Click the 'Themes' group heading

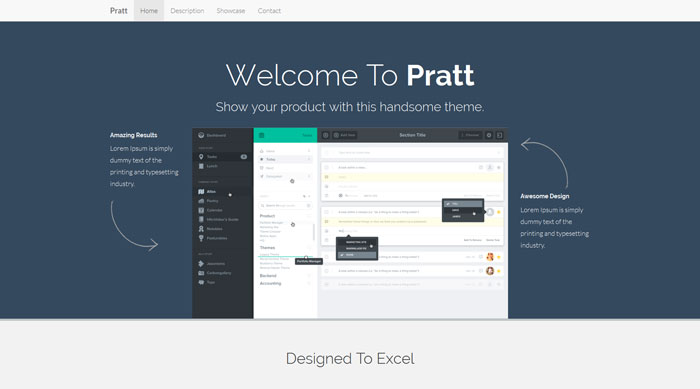(267, 247)
